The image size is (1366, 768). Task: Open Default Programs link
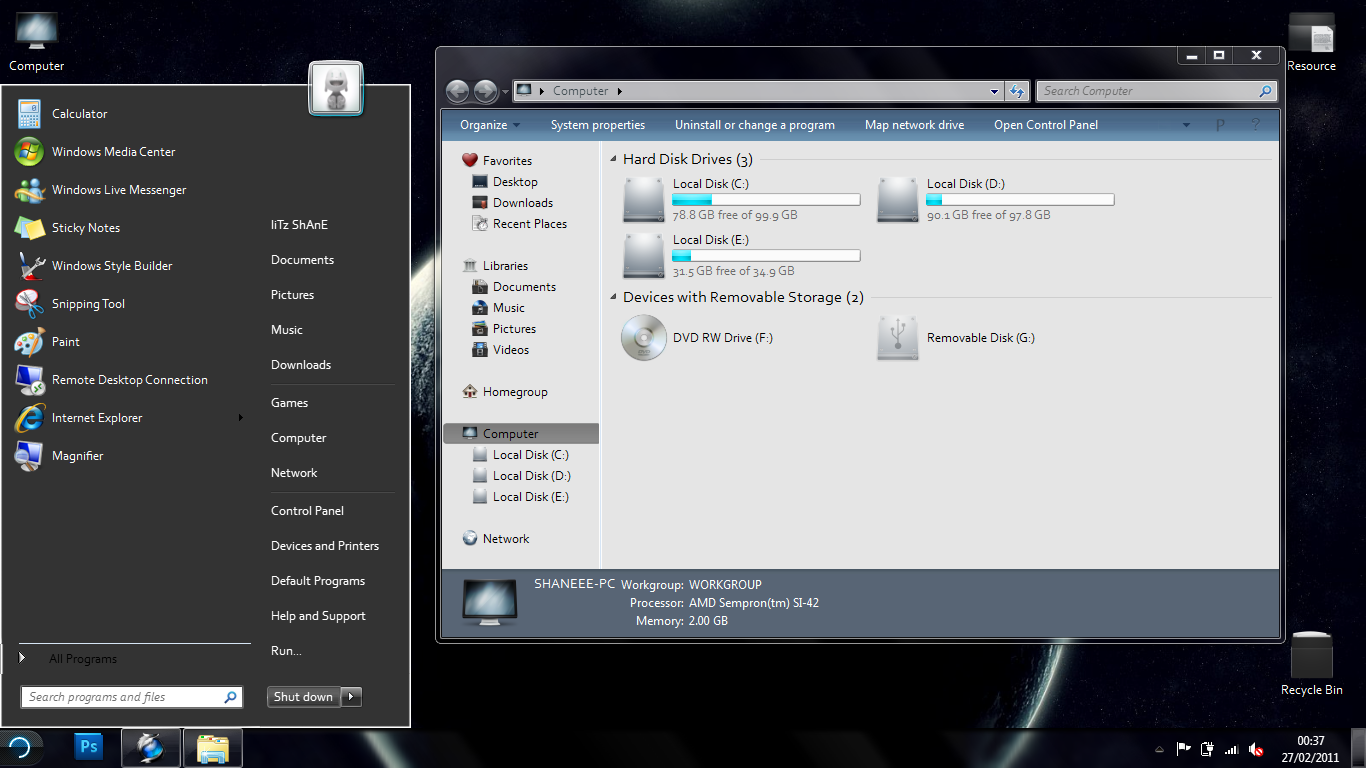pos(318,581)
